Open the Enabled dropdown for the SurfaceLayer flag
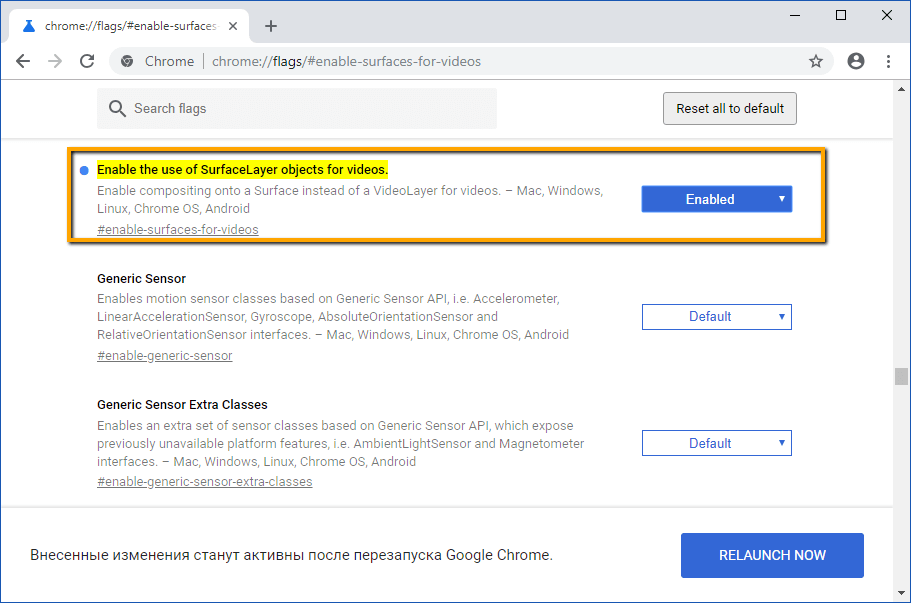The height and width of the screenshot is (603, 911). coord(716,199)
